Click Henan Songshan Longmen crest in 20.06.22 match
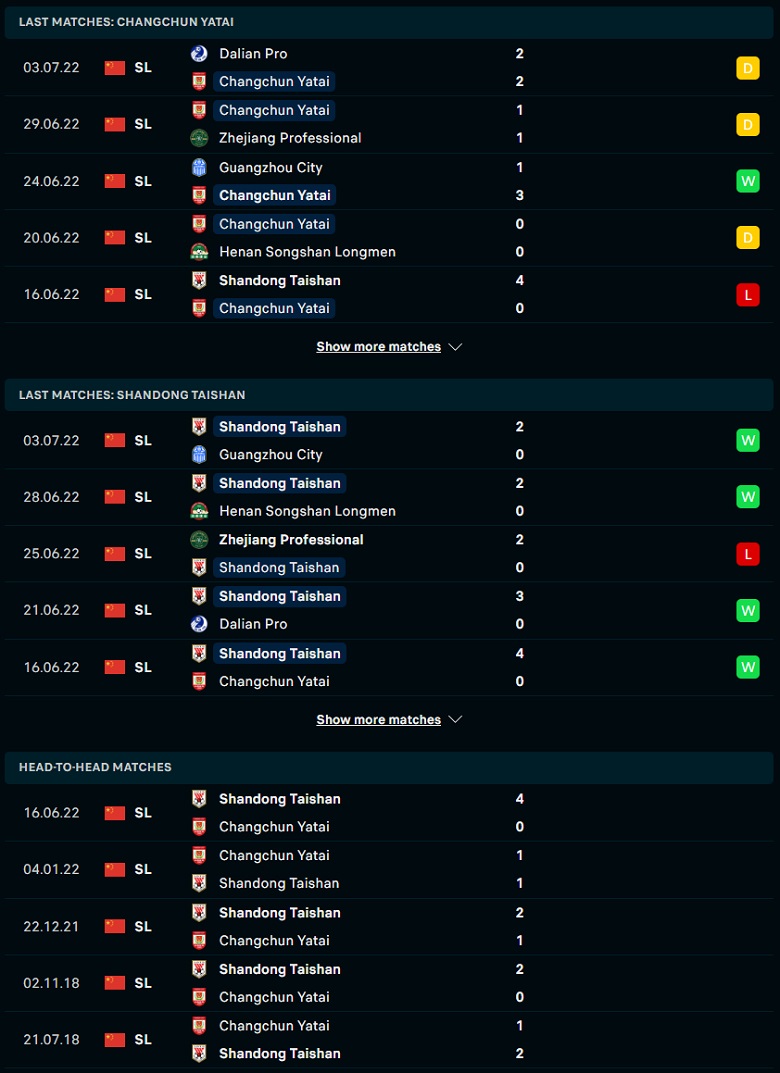The width and height of the screenshot is (780, 1073). pos(199,252)
